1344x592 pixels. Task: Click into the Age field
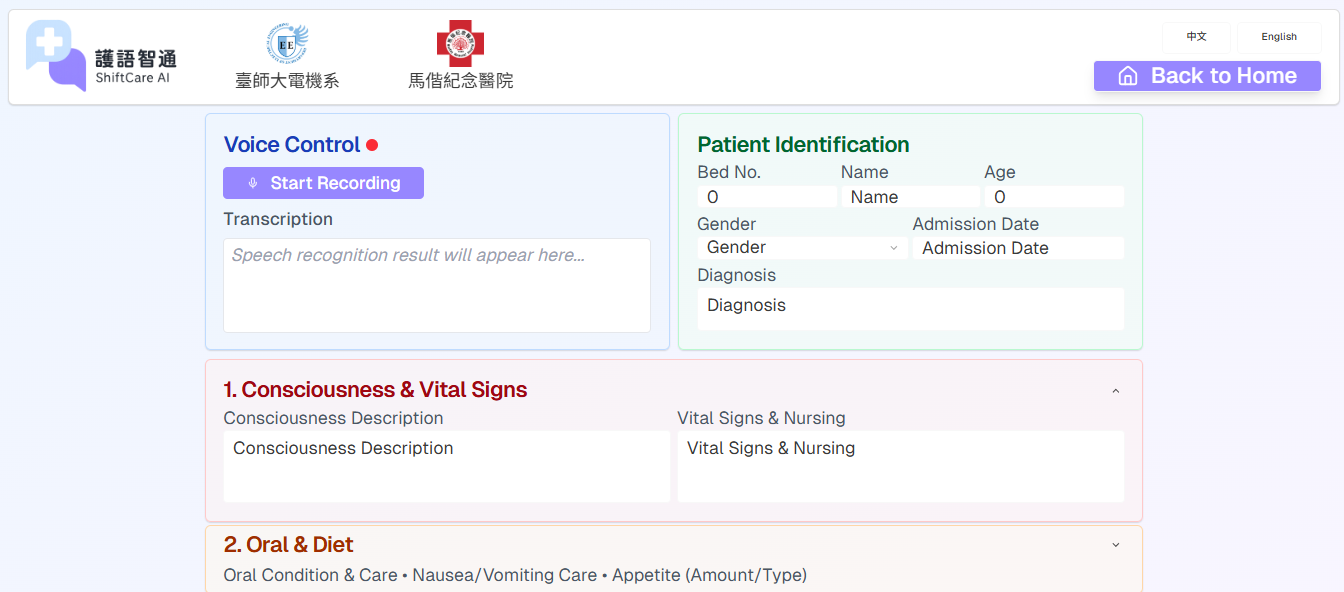pos(1054,197)
